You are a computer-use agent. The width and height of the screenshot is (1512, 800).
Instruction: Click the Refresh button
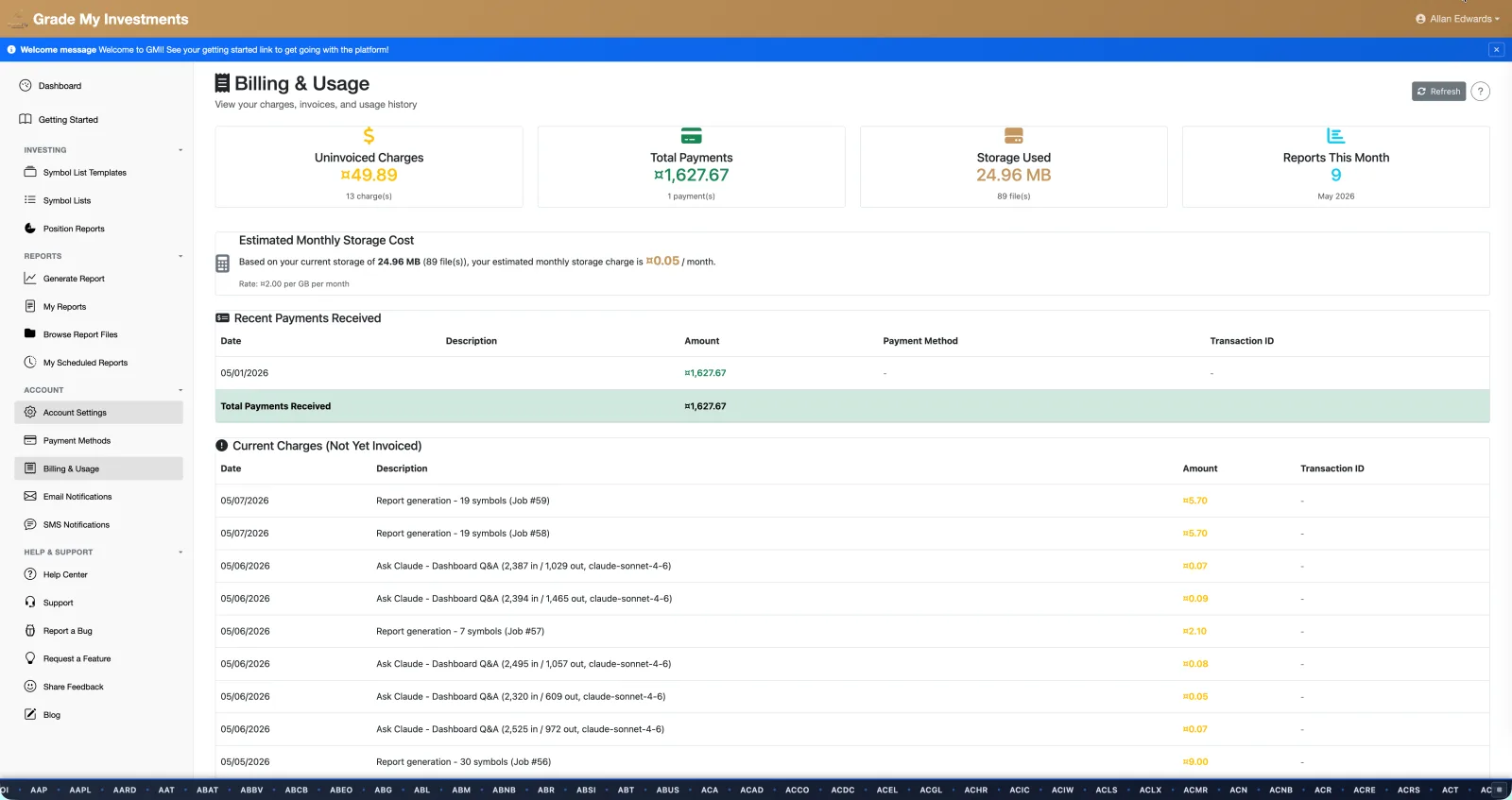pos(1438,92)
